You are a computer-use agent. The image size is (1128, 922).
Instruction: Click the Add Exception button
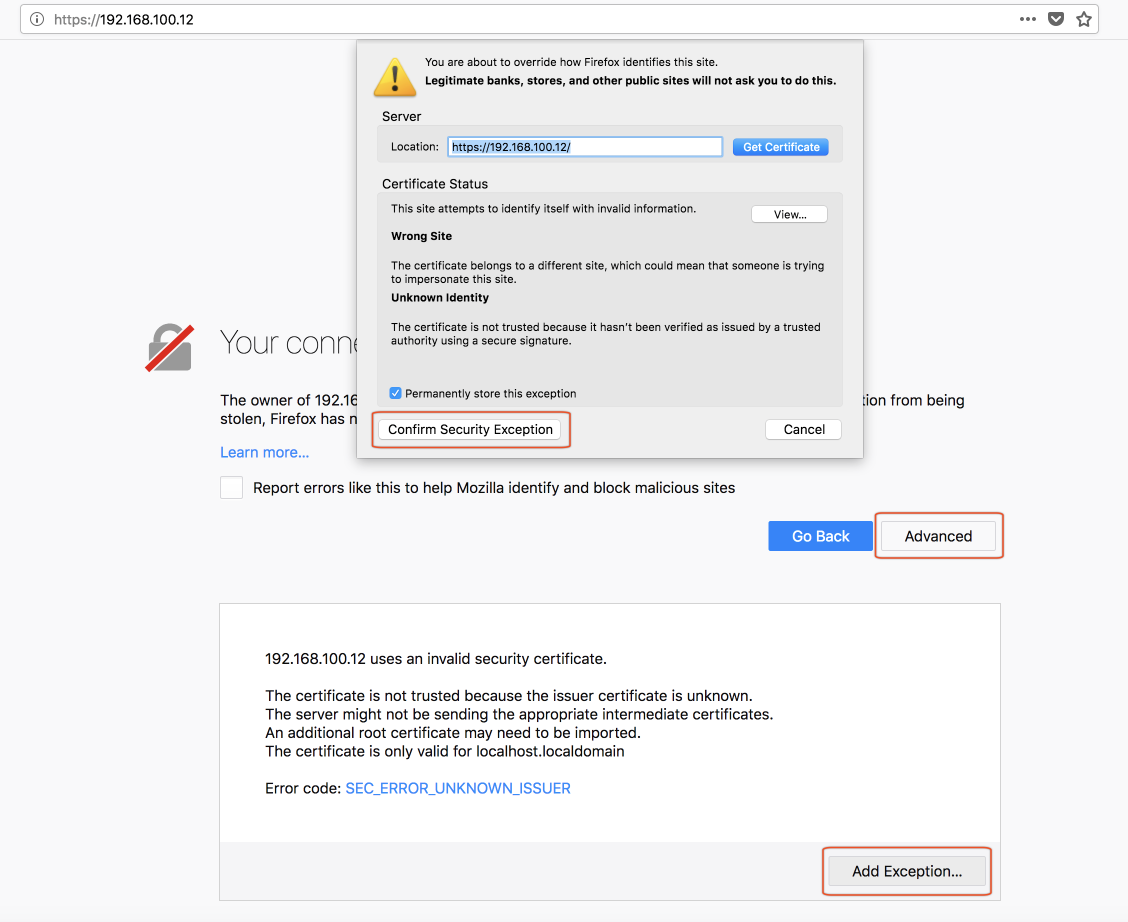(x=906, y=871)
